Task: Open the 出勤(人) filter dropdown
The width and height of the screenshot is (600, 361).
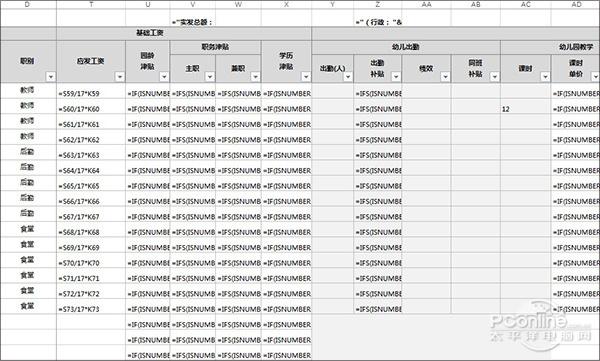Action: pos(348,77)
